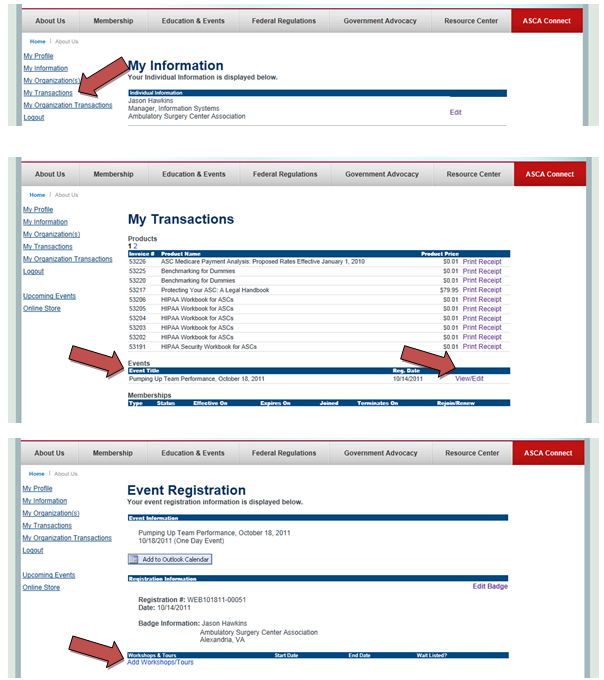Image resolution: width=604 pixels, height=680 pixels.
Task: Open Resource Center tab on My Information page
Action: 471,21
